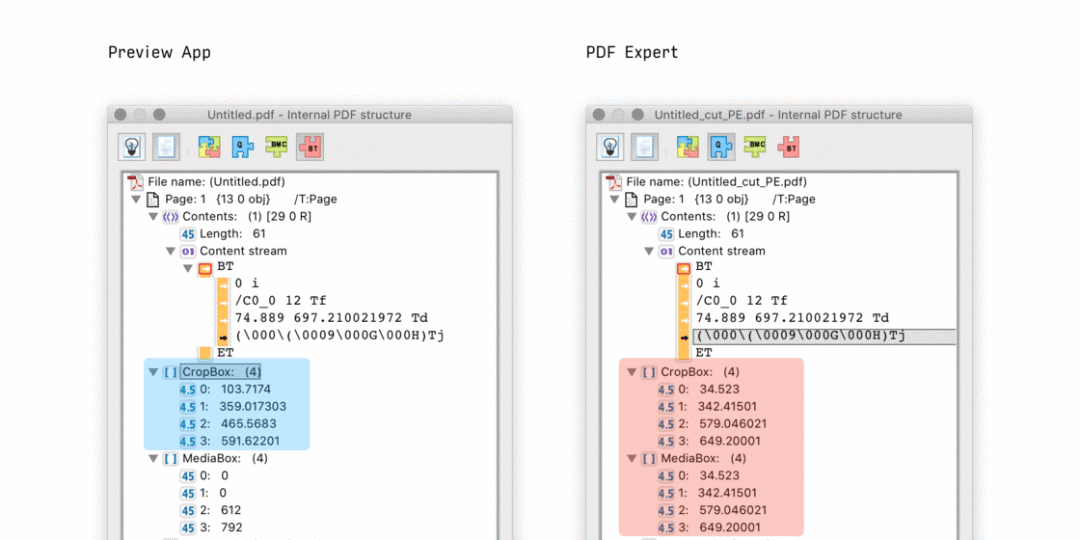Toggle green BMC puzzle icon in Untitled_cut_PE.pdf window
Screen dimensions: 1080x540
coord(755,147)
